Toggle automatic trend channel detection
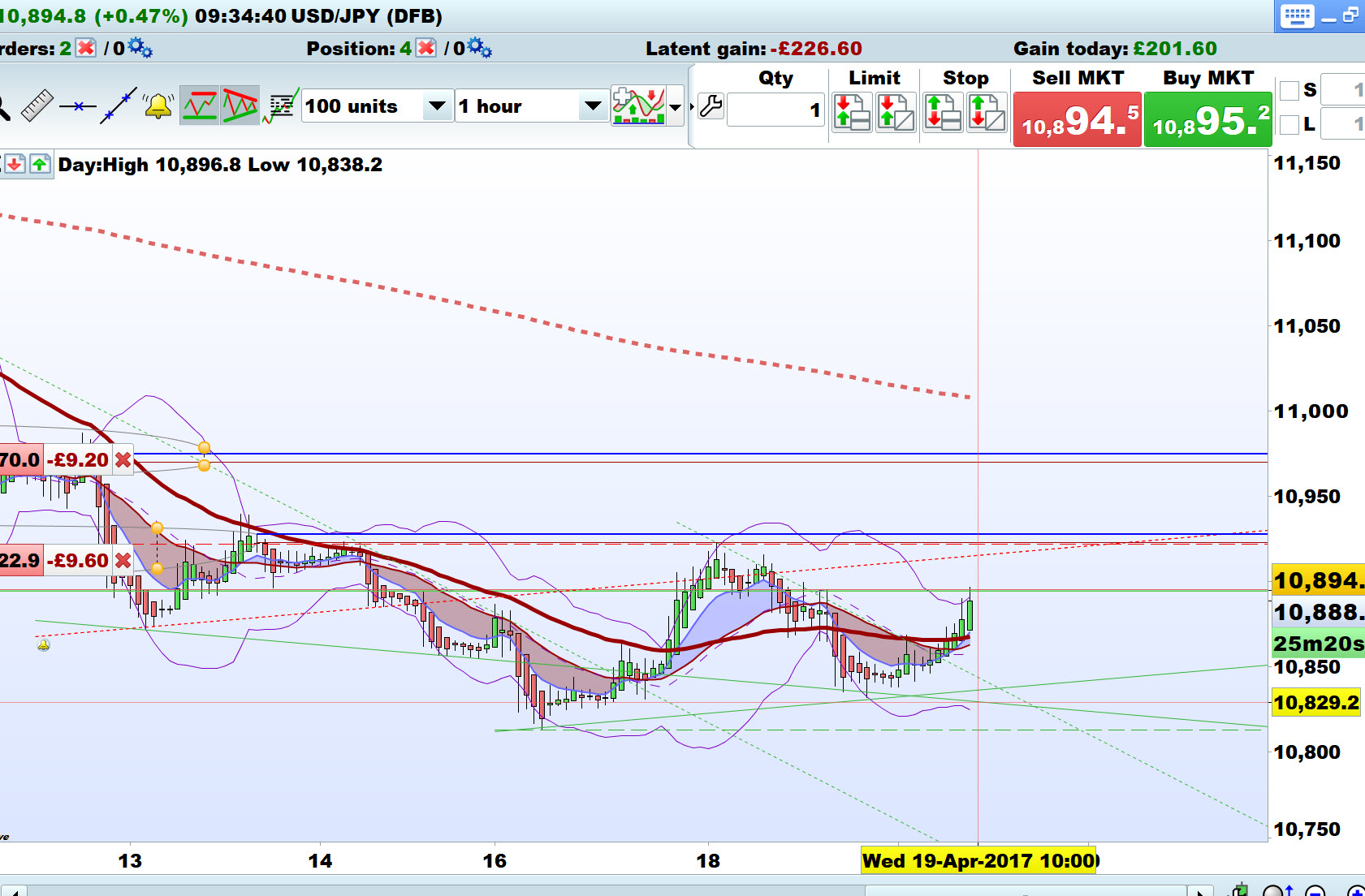 240,106
